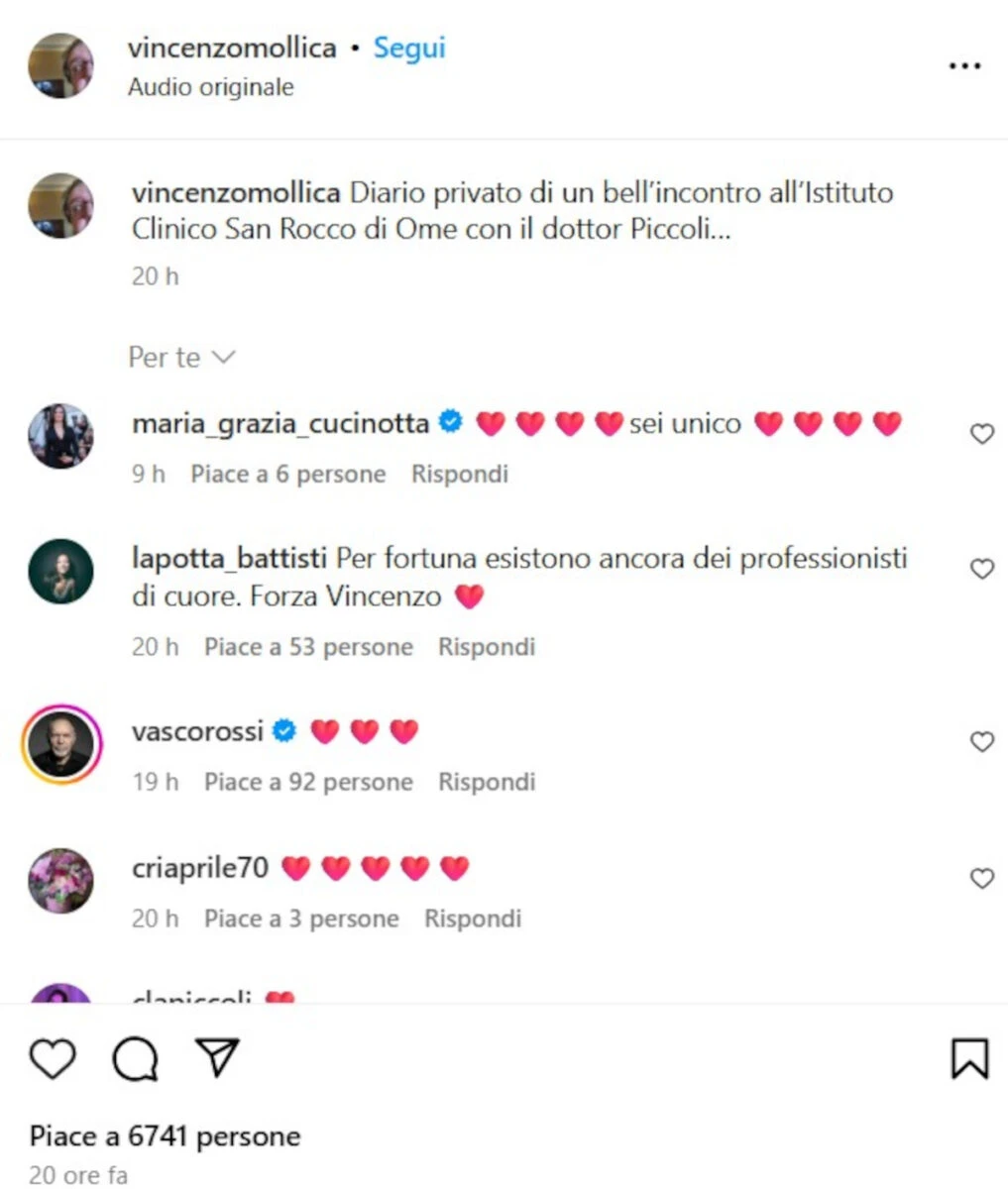The image size is (1008, 1189).
Task: View who liked: Piace a 92 persone
Action: pos(308,782)
